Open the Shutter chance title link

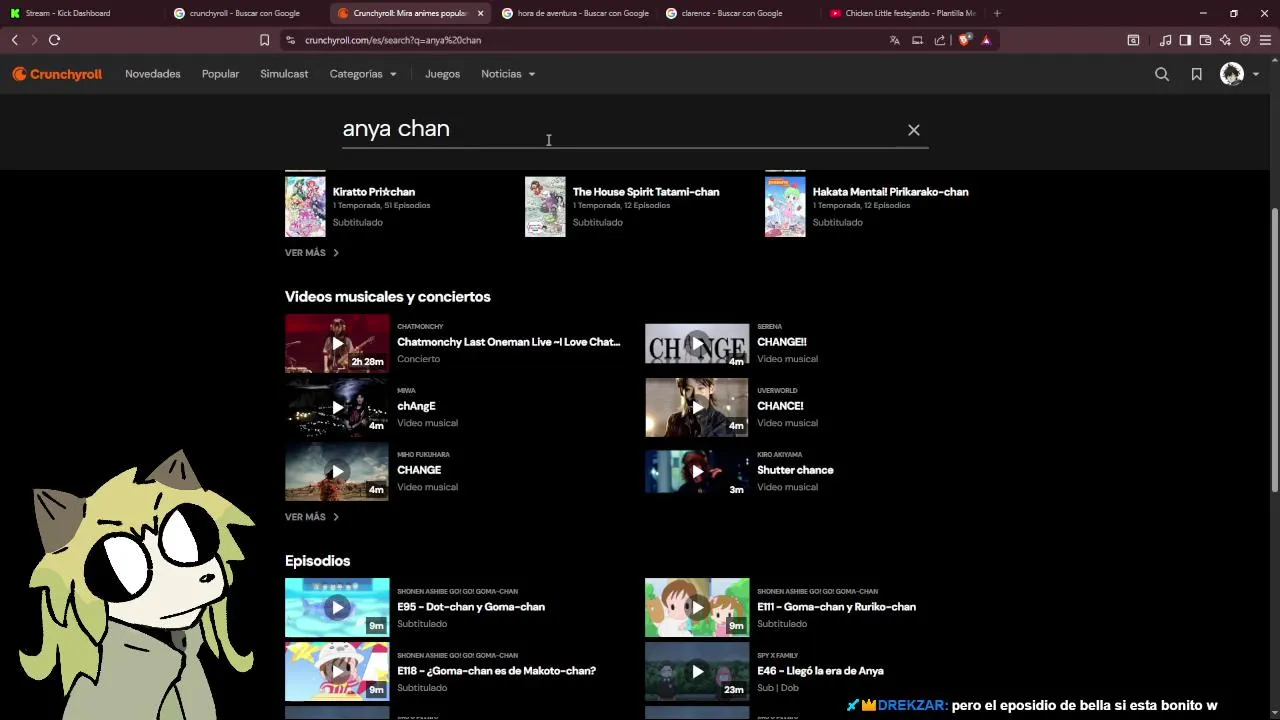pos(795,470)
